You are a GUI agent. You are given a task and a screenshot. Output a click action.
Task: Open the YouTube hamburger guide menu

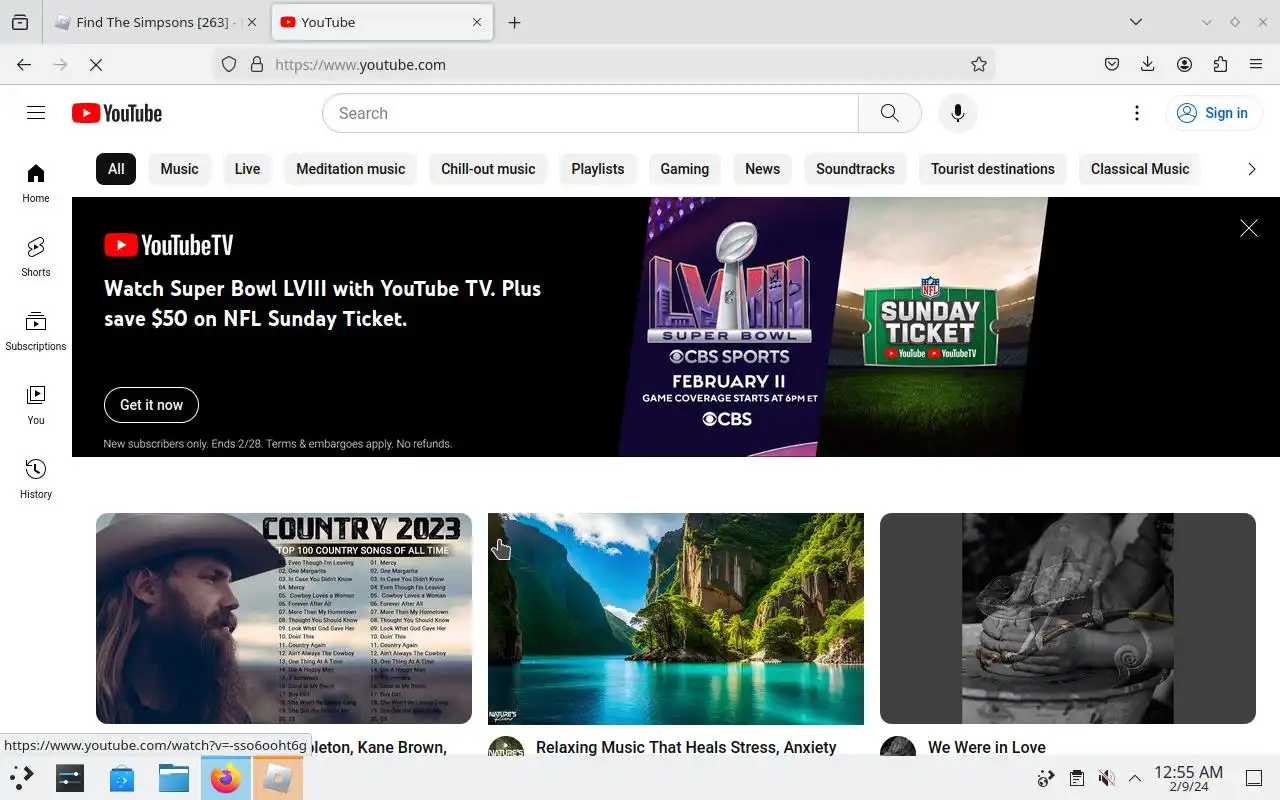(x=36, y=113)
